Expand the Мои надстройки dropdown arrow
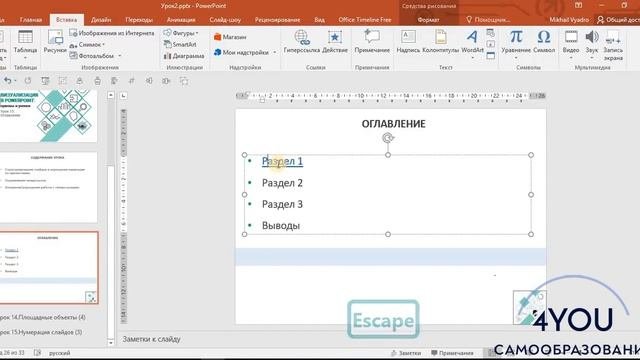 [275, 52]
